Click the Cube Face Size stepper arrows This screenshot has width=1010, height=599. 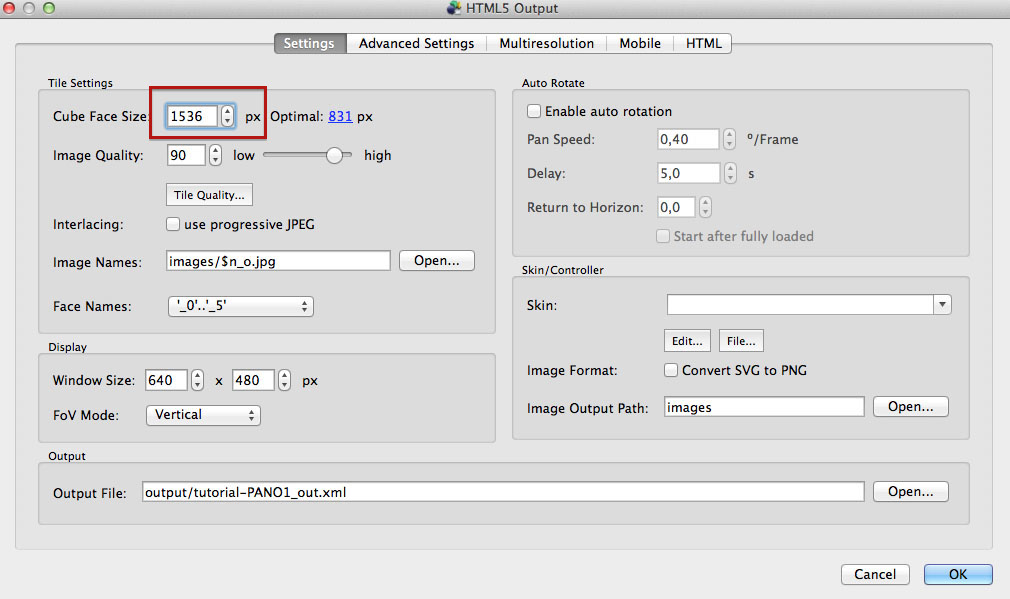pyautogui.click(x=227, y=116)
